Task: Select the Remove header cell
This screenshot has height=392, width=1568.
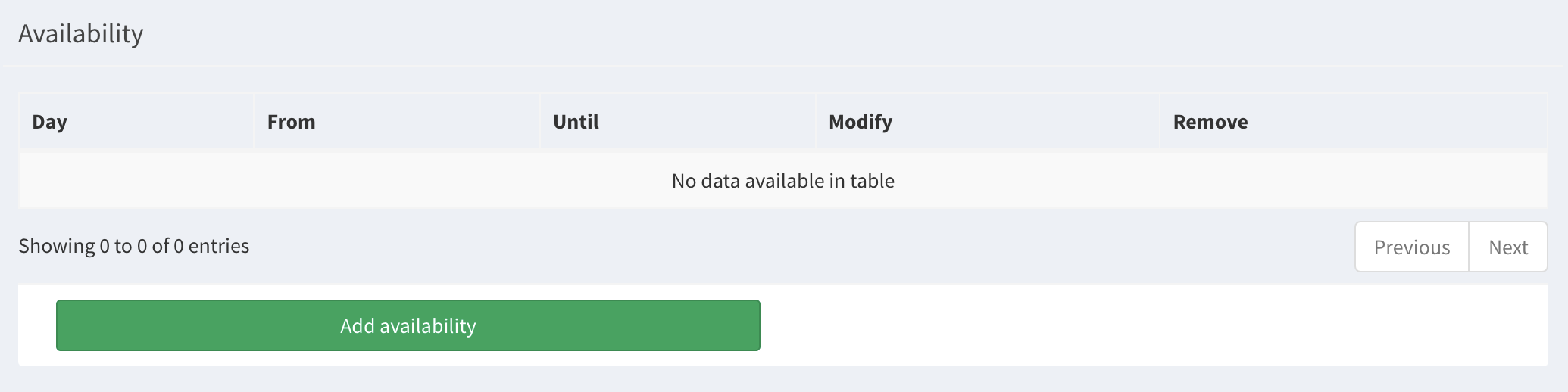Action: click(x=1353, y=122)
